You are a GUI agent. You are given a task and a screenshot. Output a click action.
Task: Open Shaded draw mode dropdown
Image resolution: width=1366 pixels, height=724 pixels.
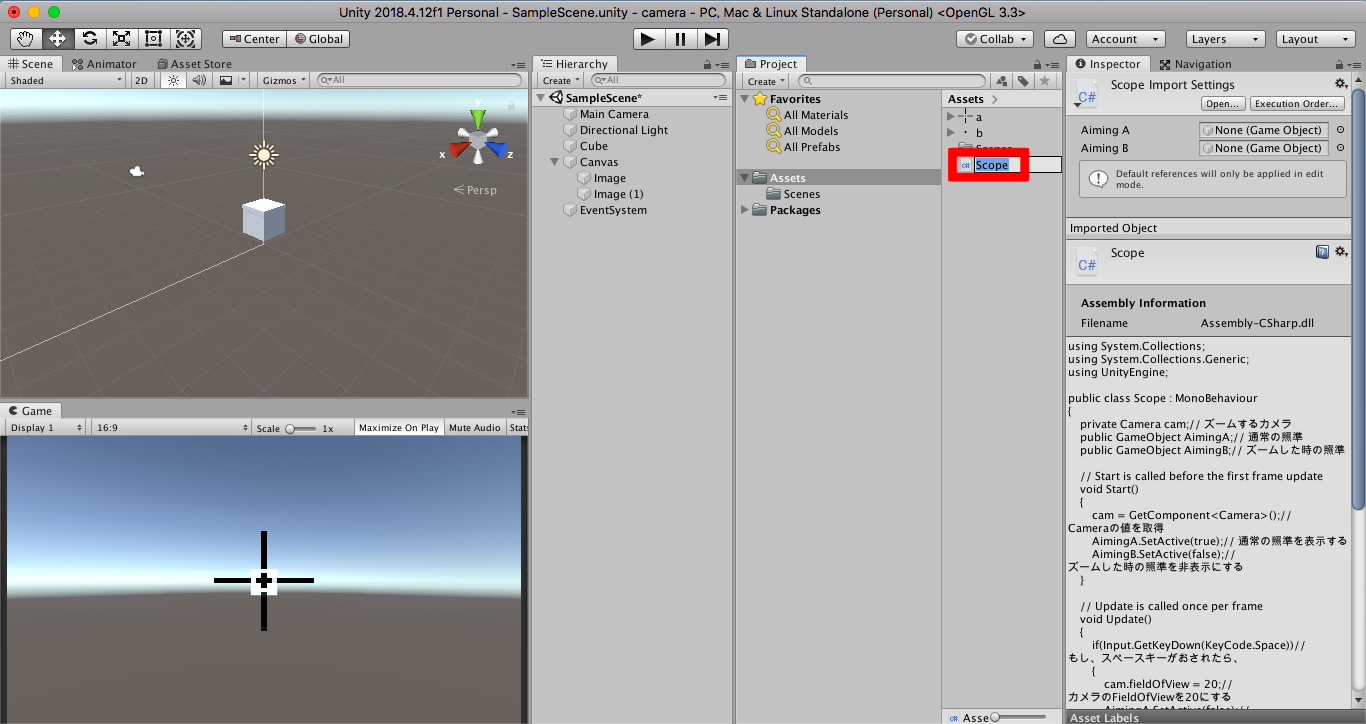pos(65,80)
